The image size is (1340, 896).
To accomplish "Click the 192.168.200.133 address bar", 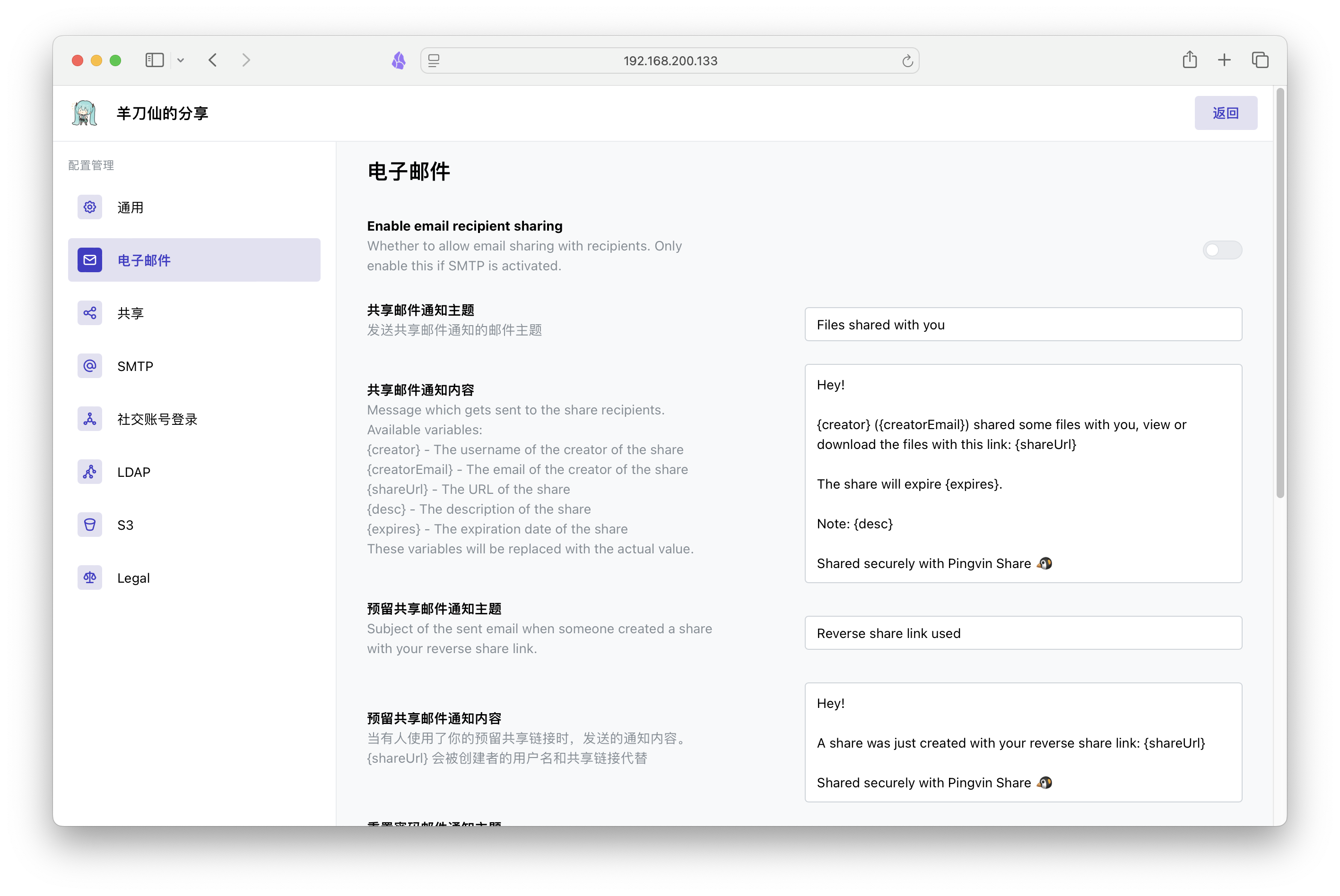I will 670,60.
